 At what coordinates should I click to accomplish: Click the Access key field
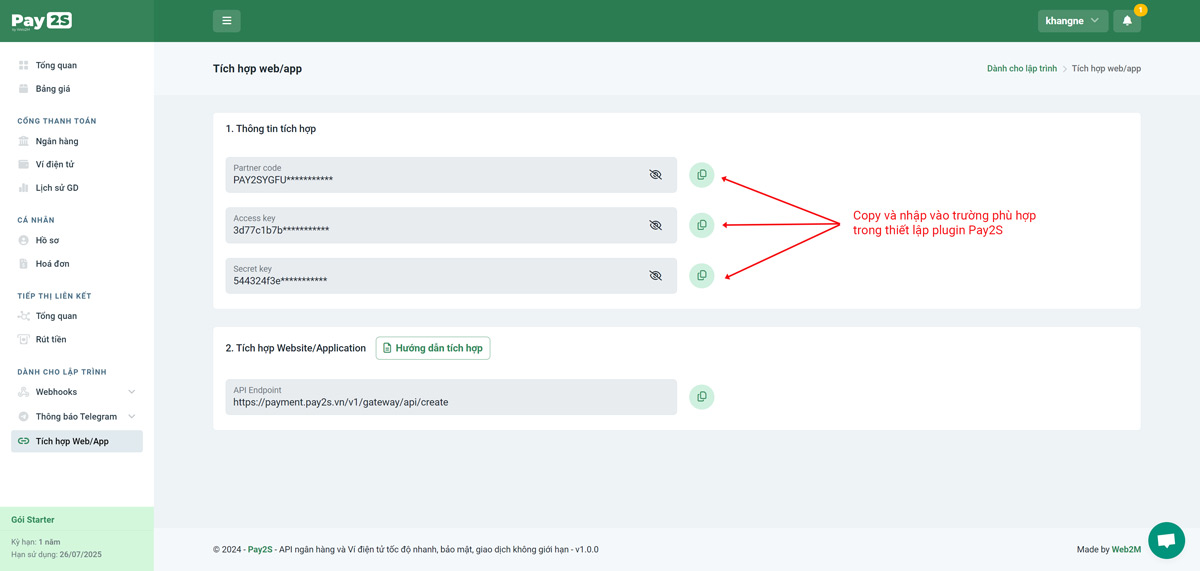pyautogui.click(x=451, y=225)
